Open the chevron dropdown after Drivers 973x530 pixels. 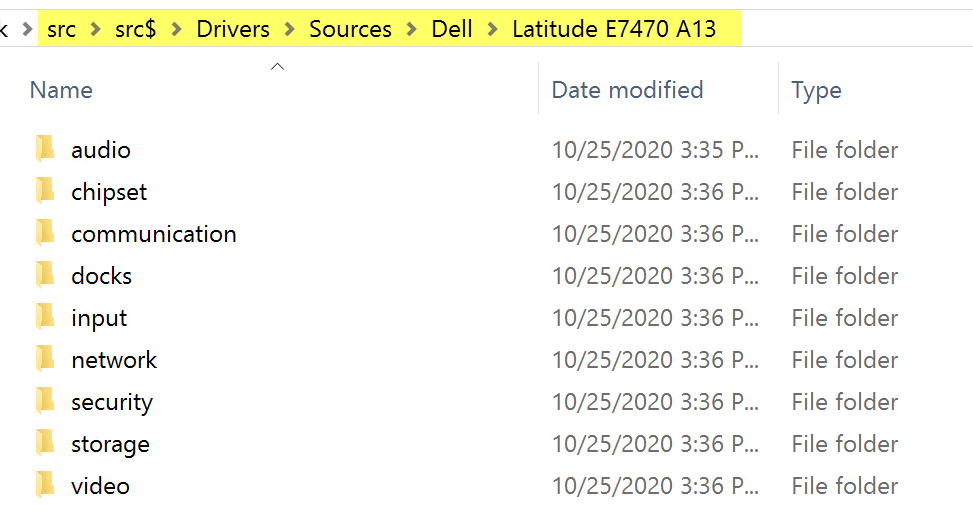[x=290, y=30]
